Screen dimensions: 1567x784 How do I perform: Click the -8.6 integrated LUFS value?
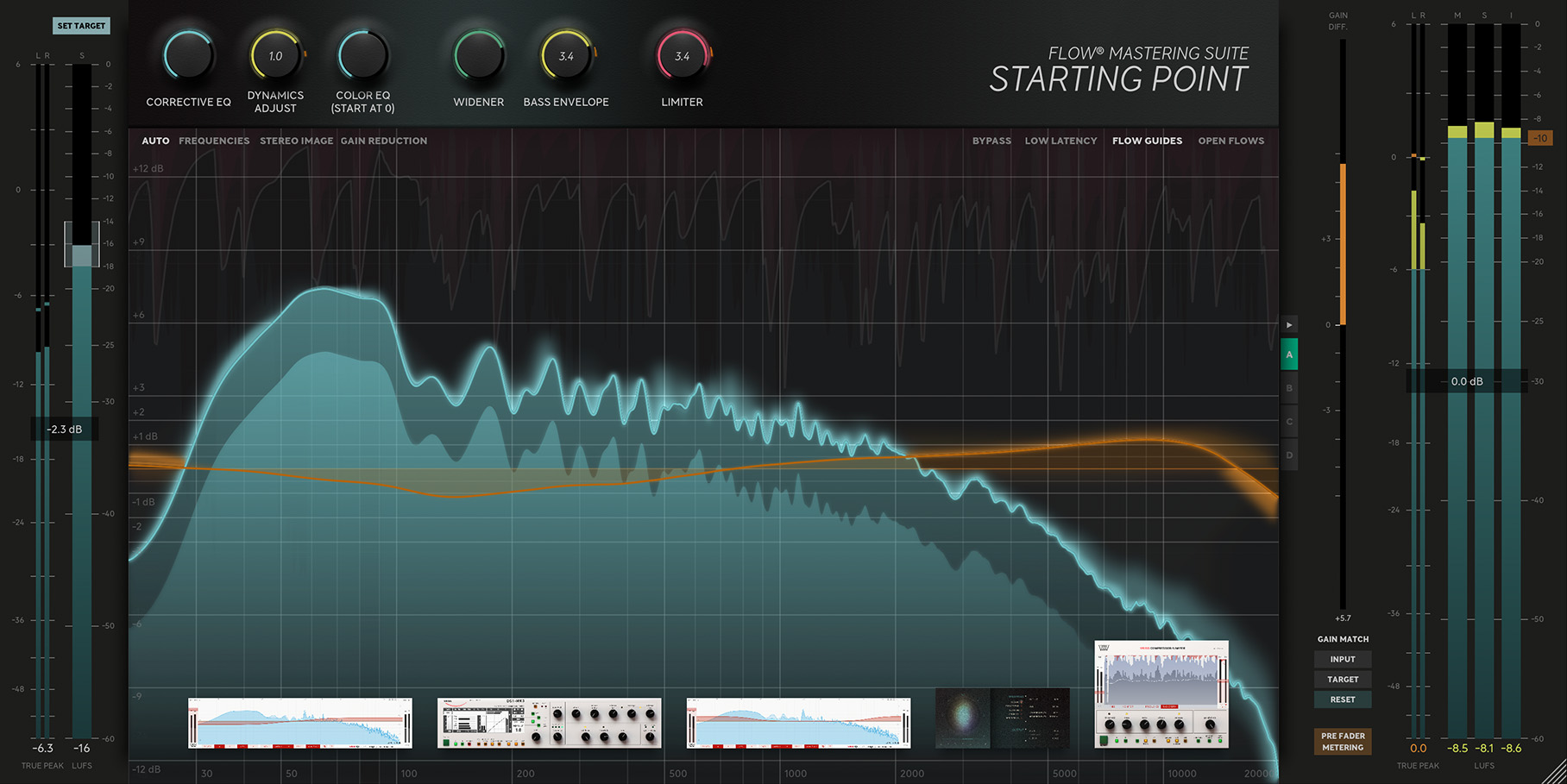pos(1511,748)
